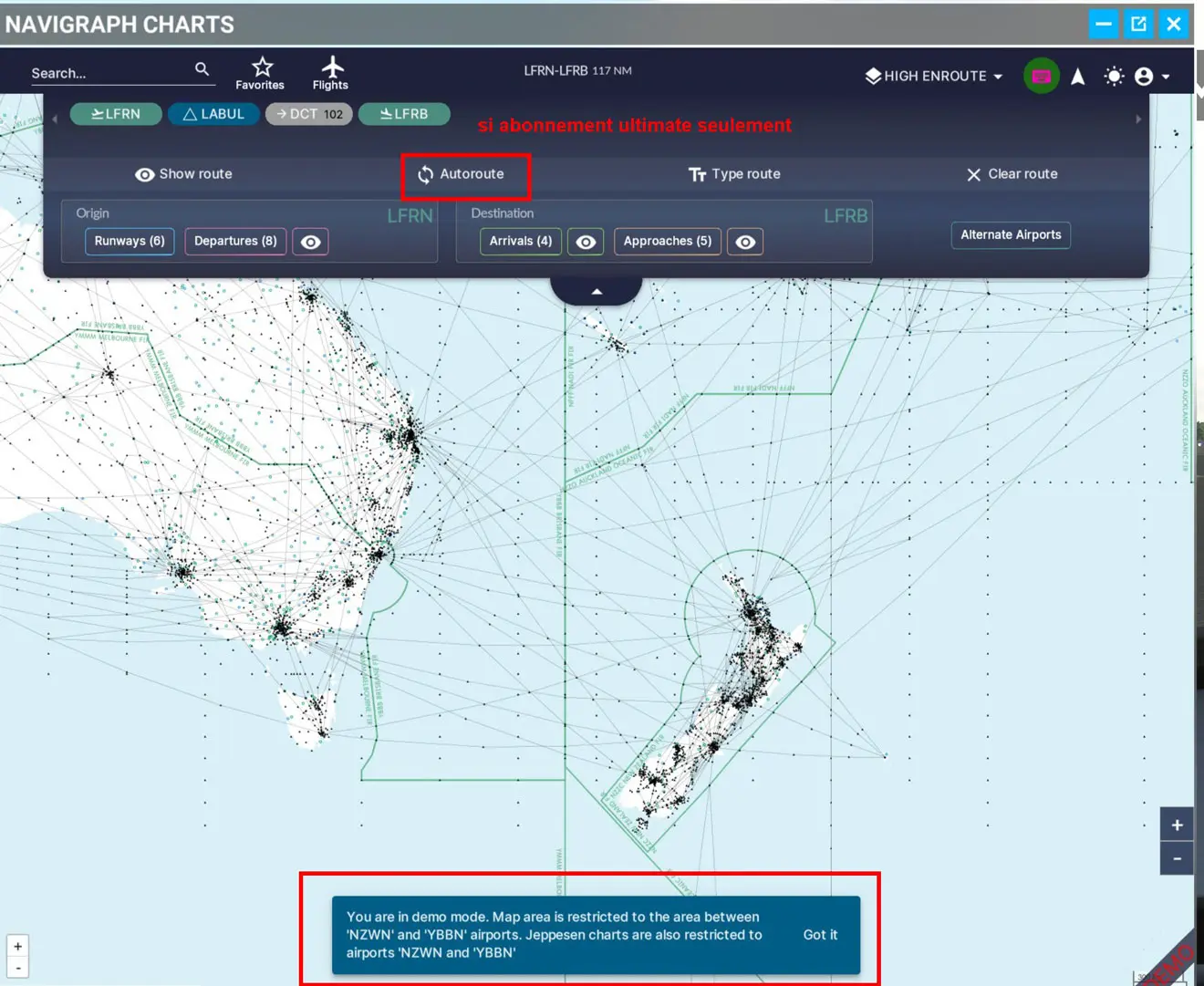The image size is (1204, 986).
Task: Click the search magnifier icon
Action: (x=202, y=69)
